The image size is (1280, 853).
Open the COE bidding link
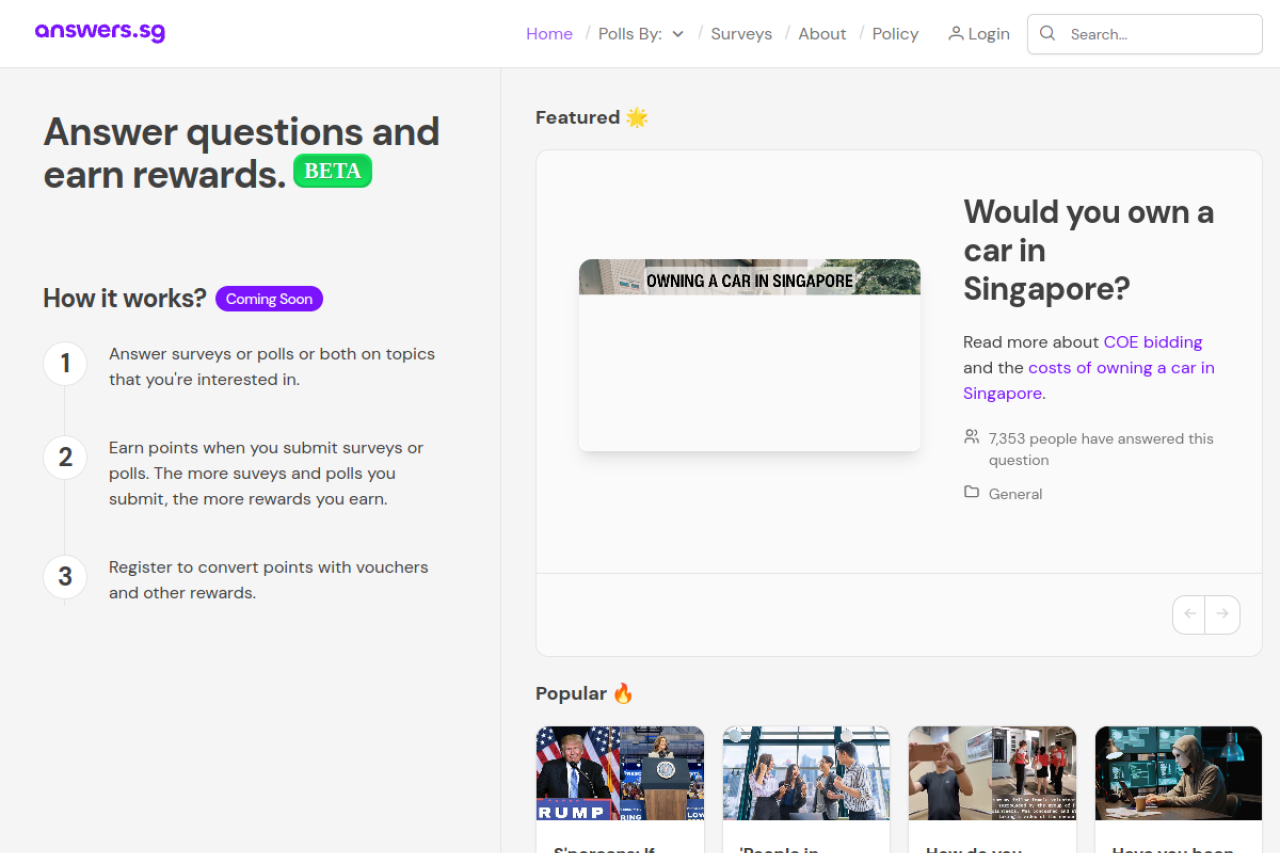(1152, 342)
